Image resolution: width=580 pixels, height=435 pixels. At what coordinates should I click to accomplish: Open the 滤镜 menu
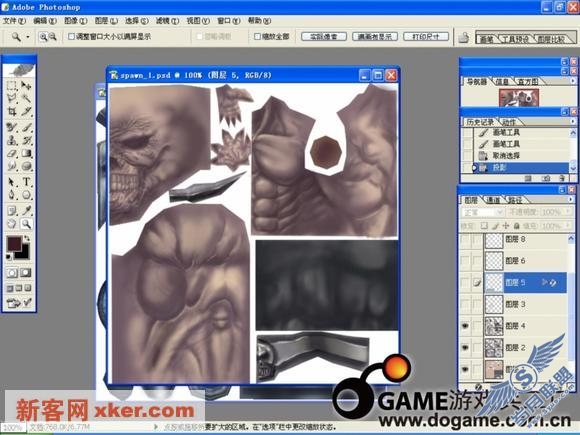point(168,21)
